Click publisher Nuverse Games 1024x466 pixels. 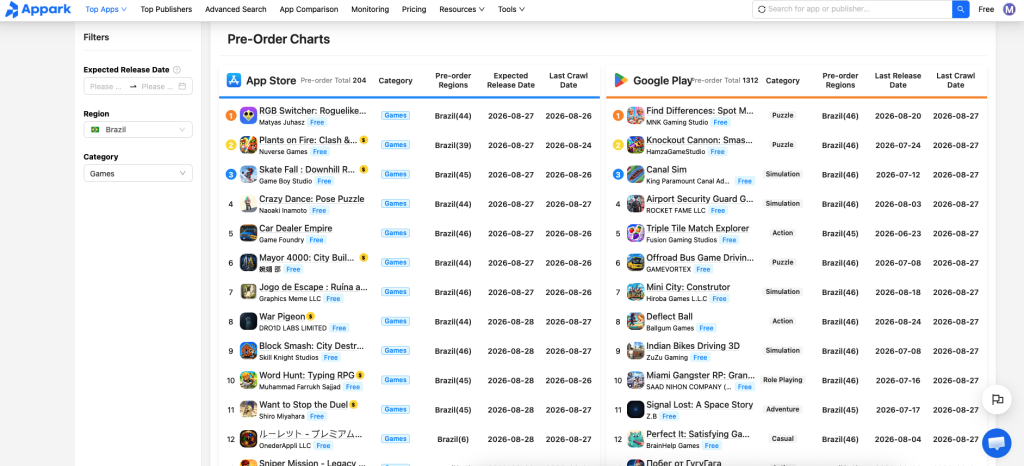(x=283, y=151)
